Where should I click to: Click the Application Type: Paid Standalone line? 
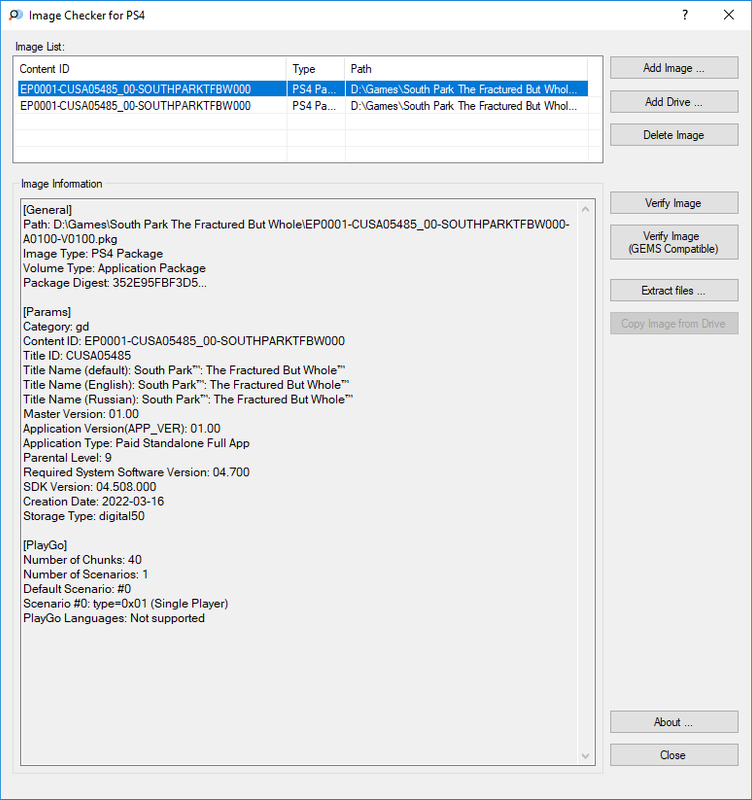[136, 443]
